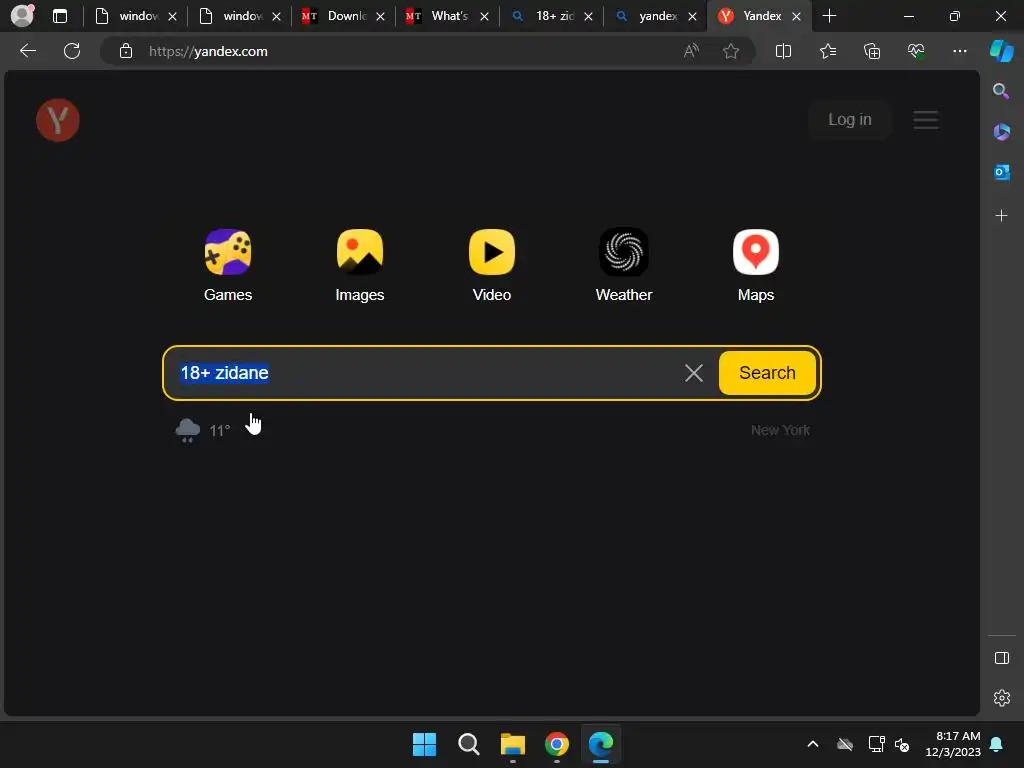Refresh the current page
Viewport: 1024px width, 768px height.
point(72,51)
